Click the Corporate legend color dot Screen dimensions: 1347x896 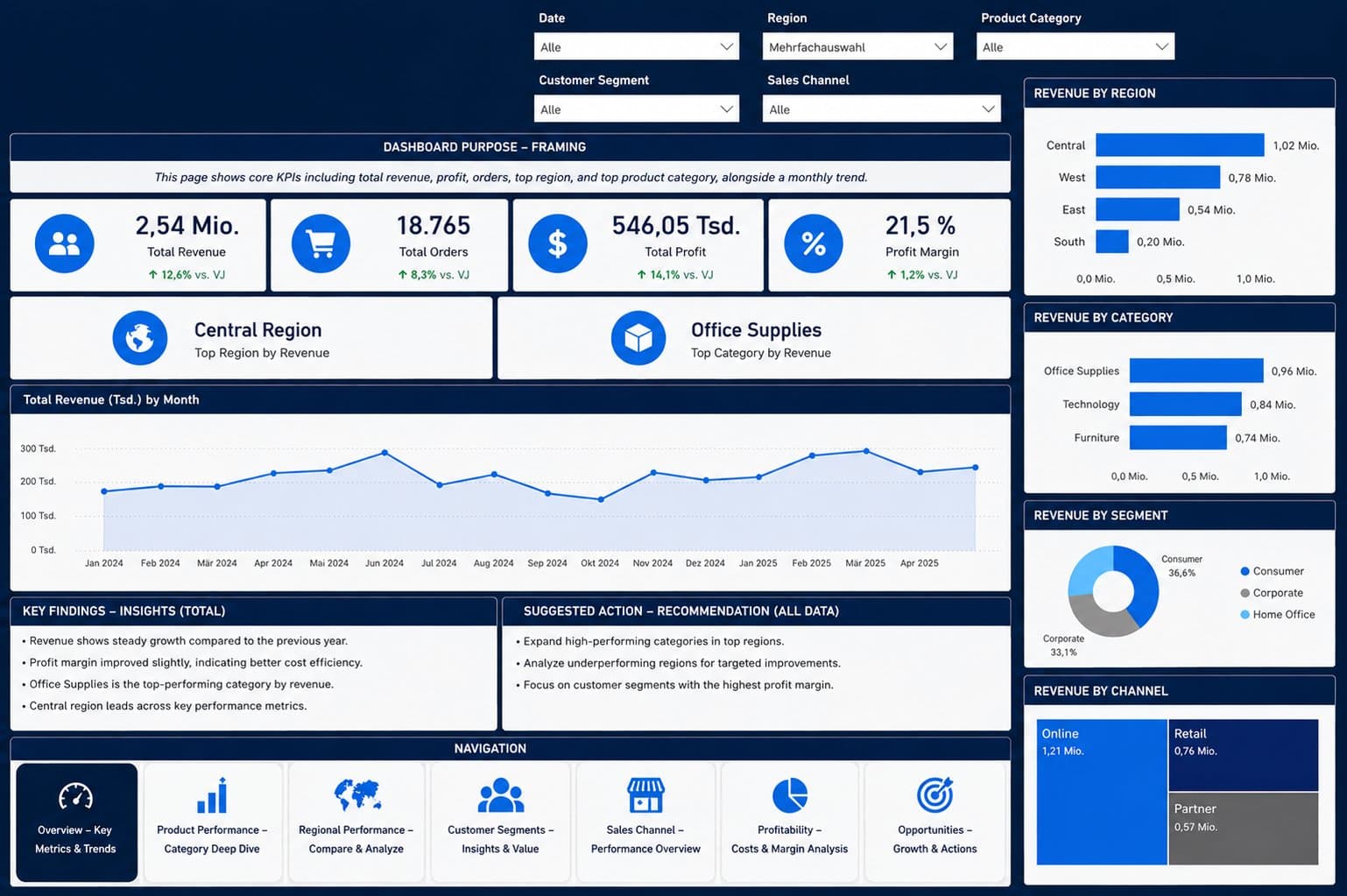pyautogui.click(x=1245, y=593)
